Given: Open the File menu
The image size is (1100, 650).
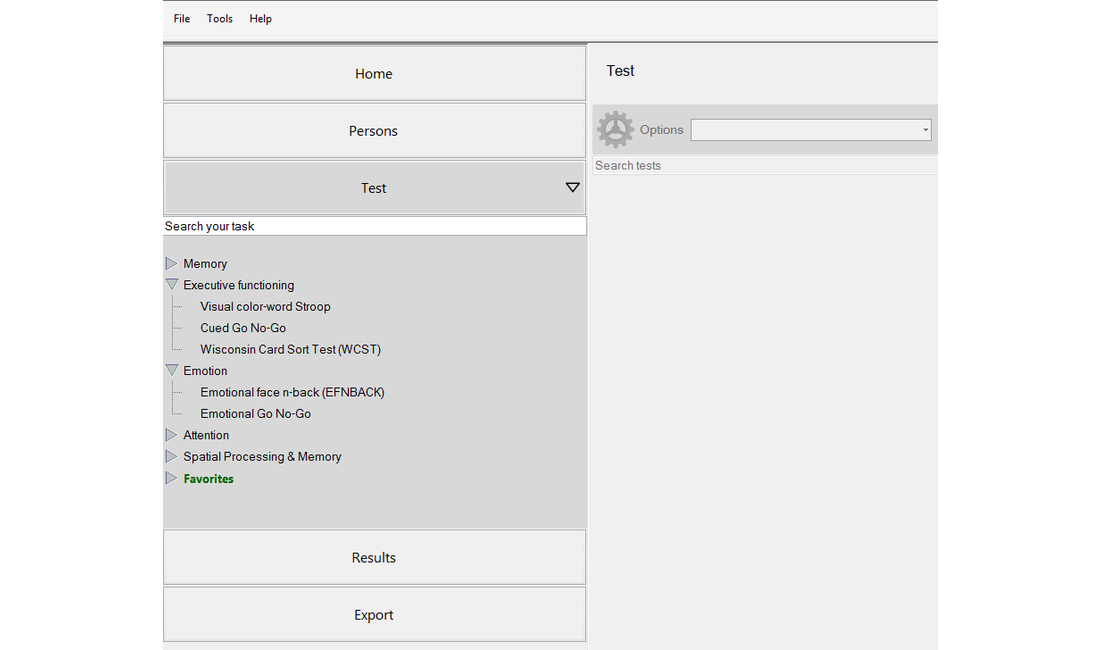Looking at the screenshot, I should point(181,19).
